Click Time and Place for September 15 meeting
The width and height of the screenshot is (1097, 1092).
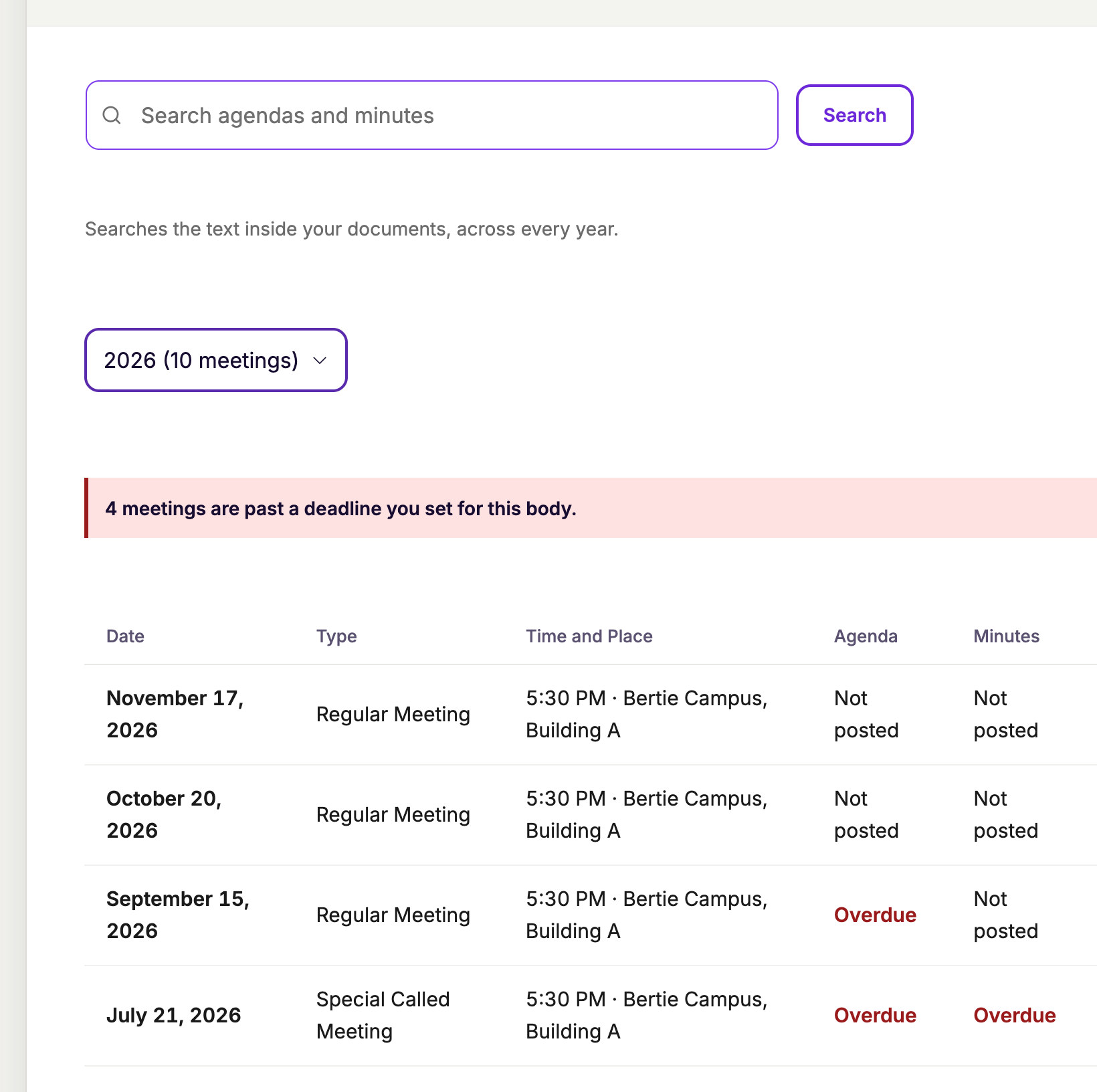coord(646,915)
